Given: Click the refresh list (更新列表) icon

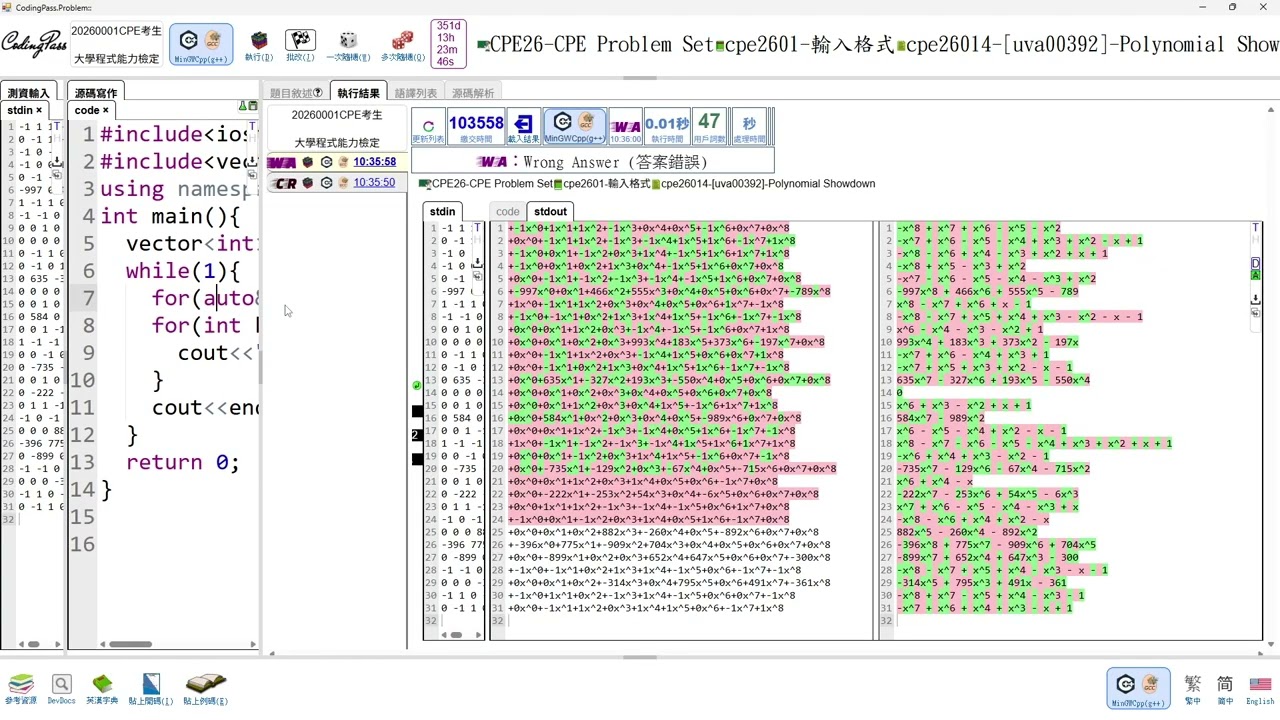Looking at the screenshot, I should click(x=428, y=128).
